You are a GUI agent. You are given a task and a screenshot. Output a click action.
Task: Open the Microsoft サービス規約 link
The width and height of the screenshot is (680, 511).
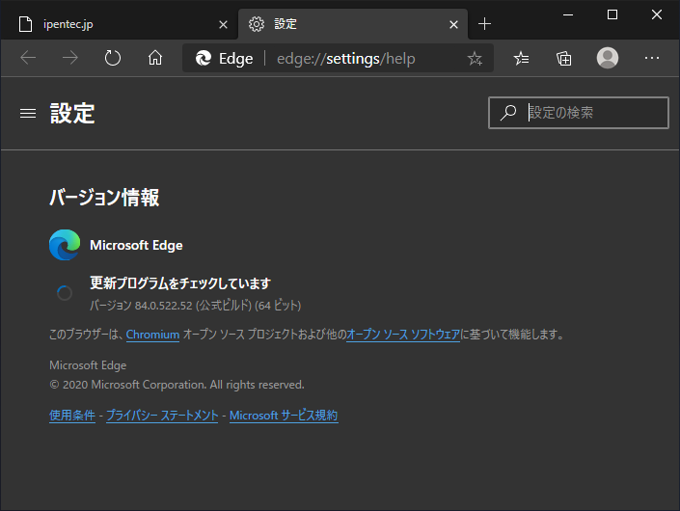[x=284, y=415]
